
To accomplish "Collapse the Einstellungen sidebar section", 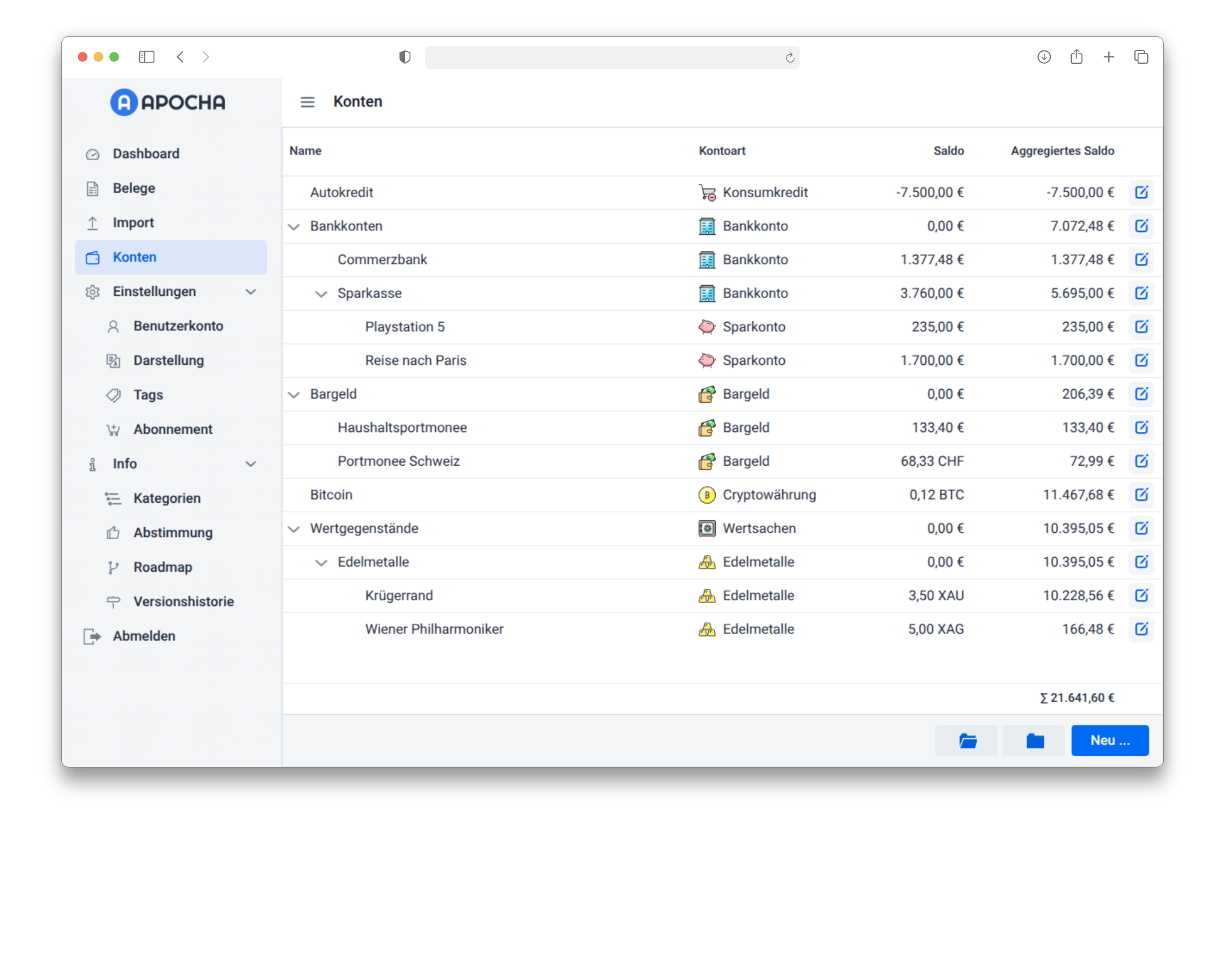I will tap(251, 292).
